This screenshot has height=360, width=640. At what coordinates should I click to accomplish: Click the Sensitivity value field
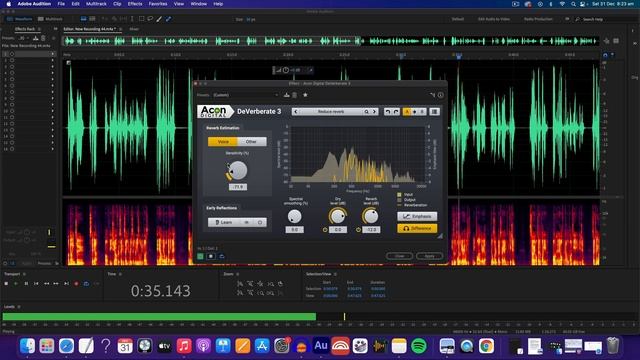pyautogui.click(x=238, y=187)
